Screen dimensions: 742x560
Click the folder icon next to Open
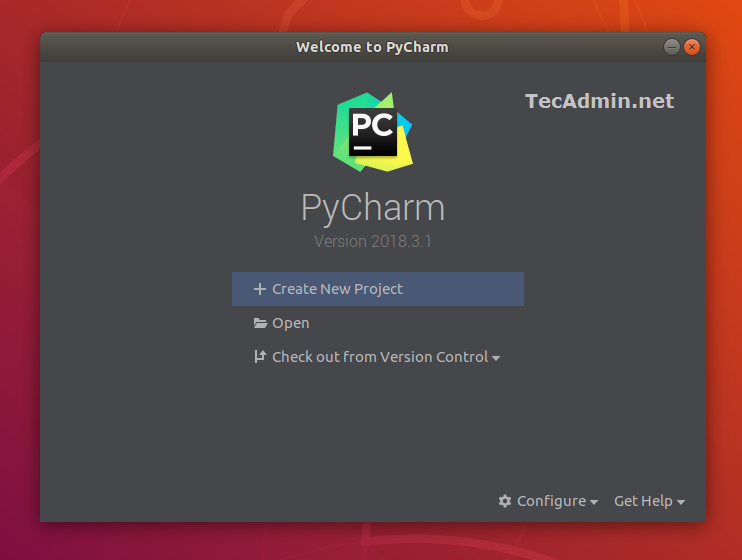(x=260, y=323)
